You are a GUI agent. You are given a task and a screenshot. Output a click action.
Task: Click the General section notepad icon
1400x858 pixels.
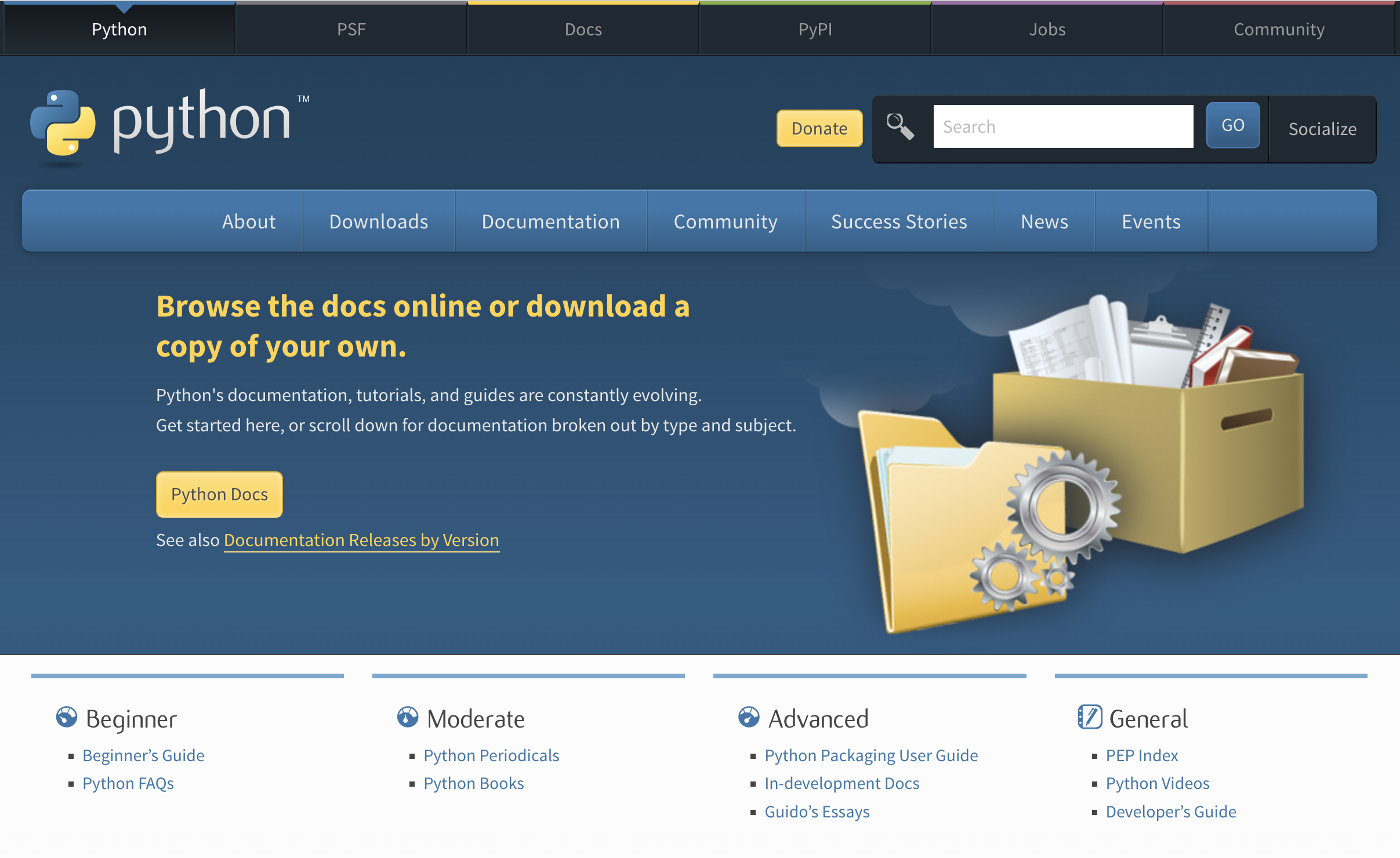pos(1090,717)
